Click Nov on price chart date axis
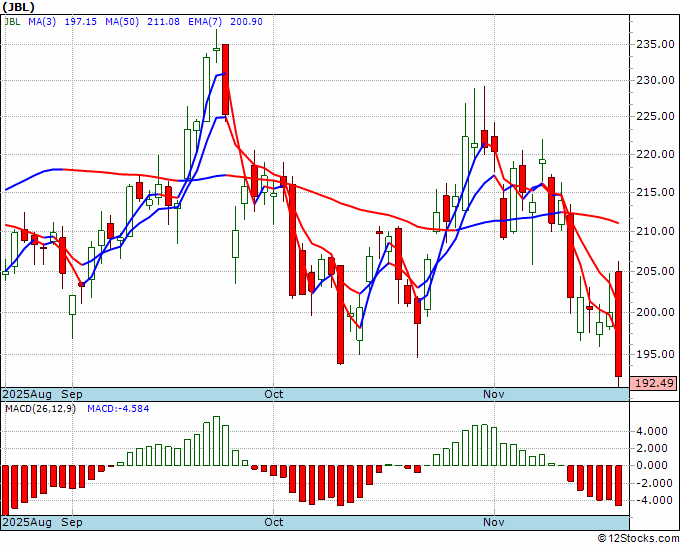Image resolution: width=680 pixels, height=546 pixels. [x=494, y=394]
